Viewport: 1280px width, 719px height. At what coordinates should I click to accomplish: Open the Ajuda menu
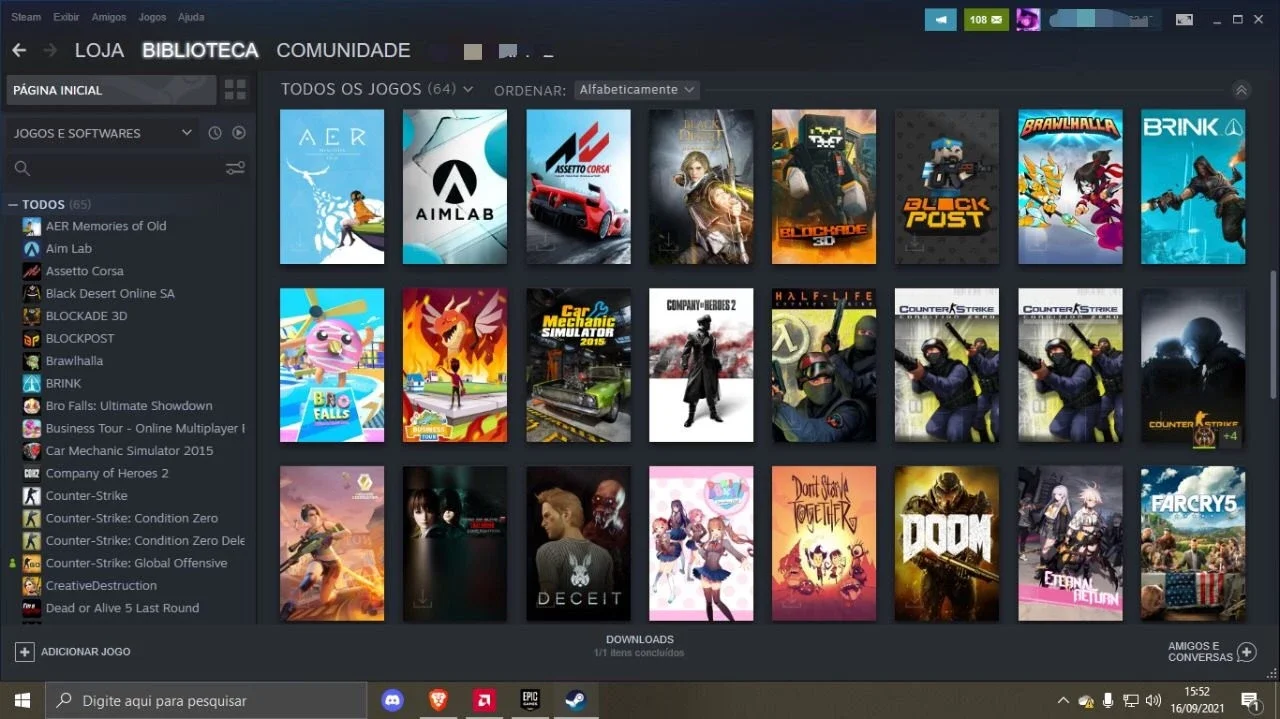pos(191,17)
